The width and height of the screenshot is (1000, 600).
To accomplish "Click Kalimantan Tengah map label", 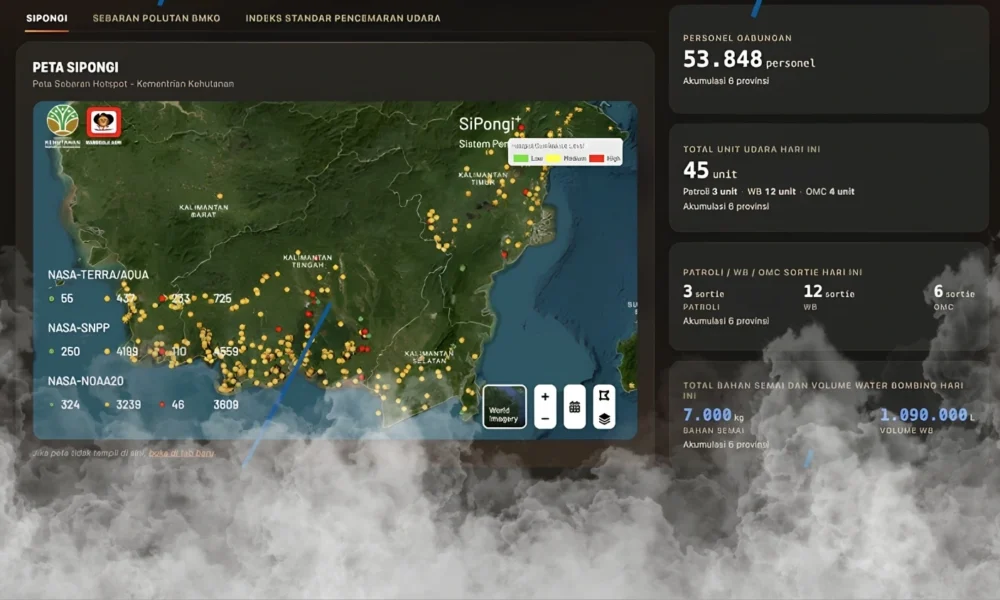I will [x=307, y=261].
